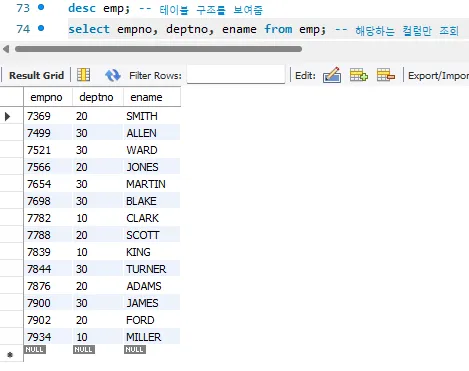Select the ename cell ALLEN
469x371 pixels.
coord(152,133)
